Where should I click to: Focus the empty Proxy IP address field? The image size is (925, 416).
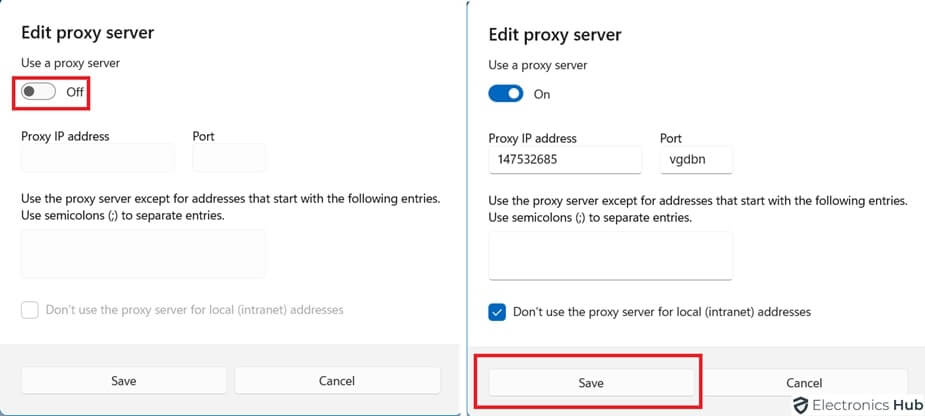97,158
